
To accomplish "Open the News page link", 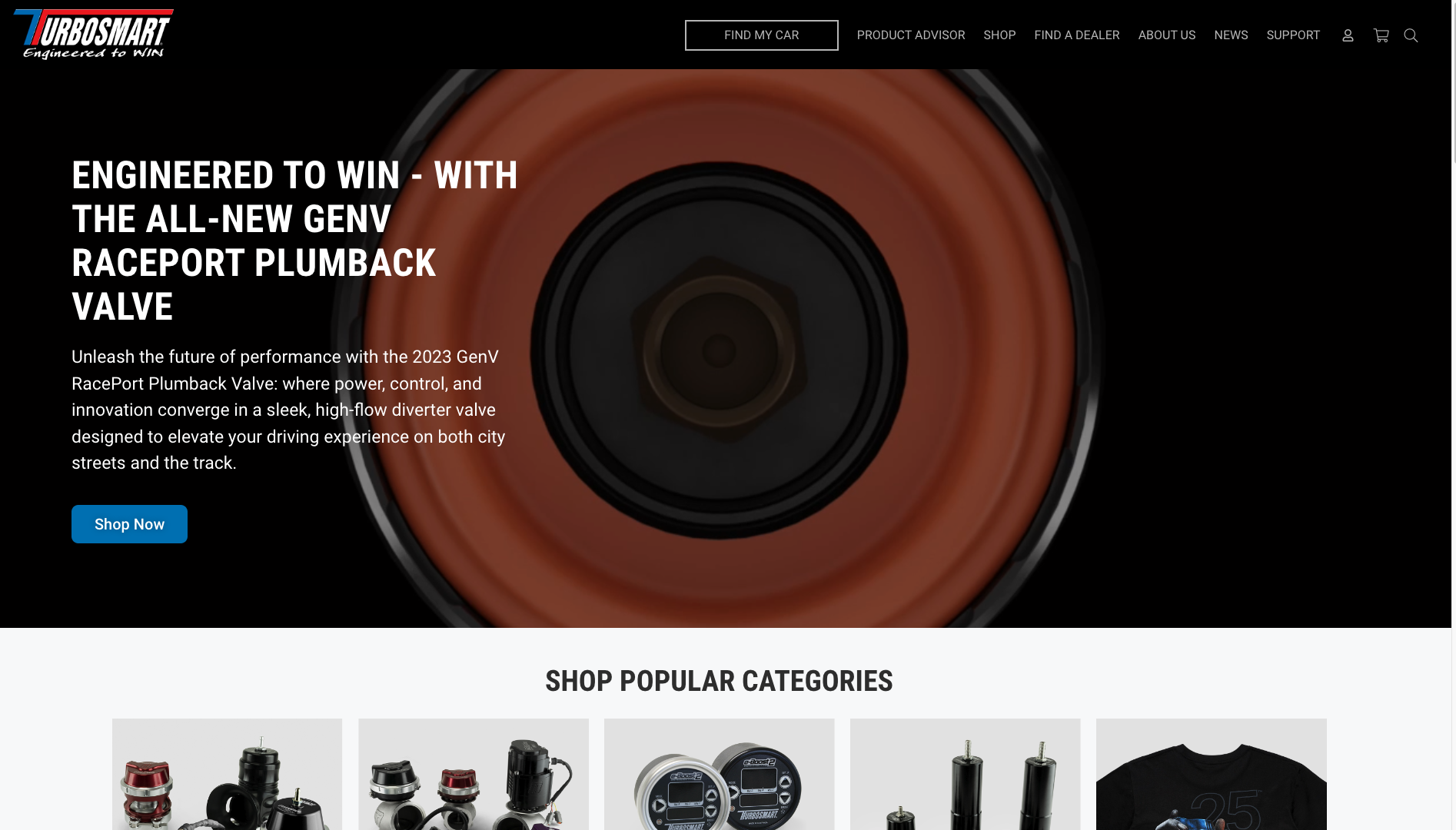I will click(x=1231, y=35).
